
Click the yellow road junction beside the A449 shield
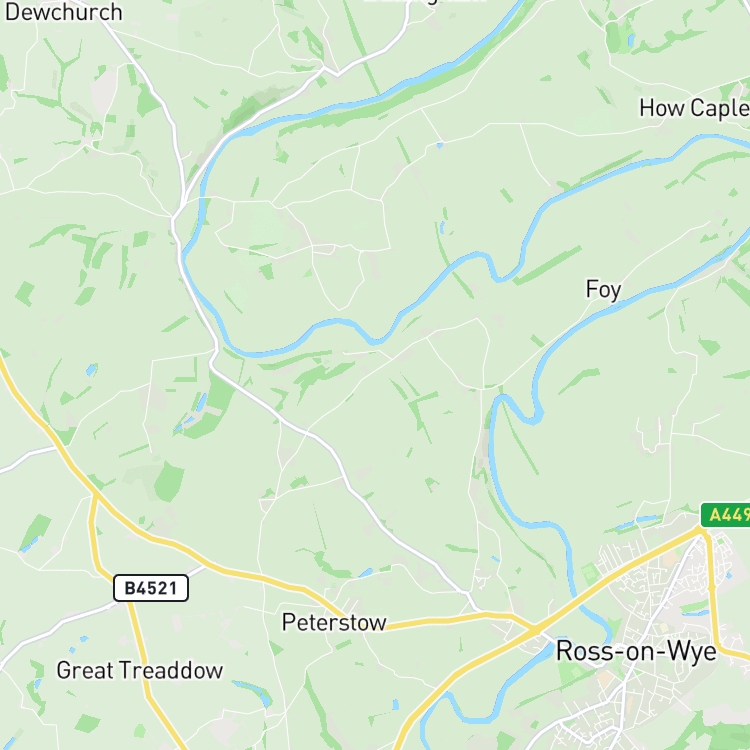[x=702, y=529]
